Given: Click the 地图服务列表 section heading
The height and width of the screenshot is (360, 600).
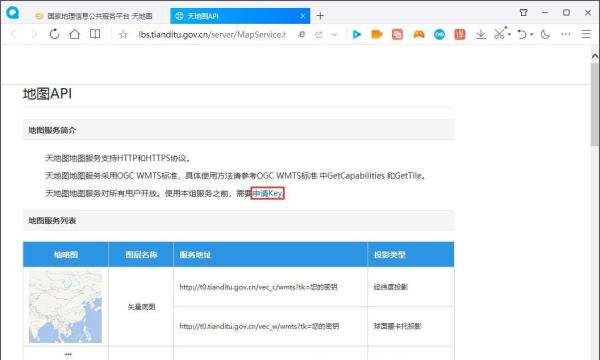Looking at the screenshot, I should tap(52, 221).
